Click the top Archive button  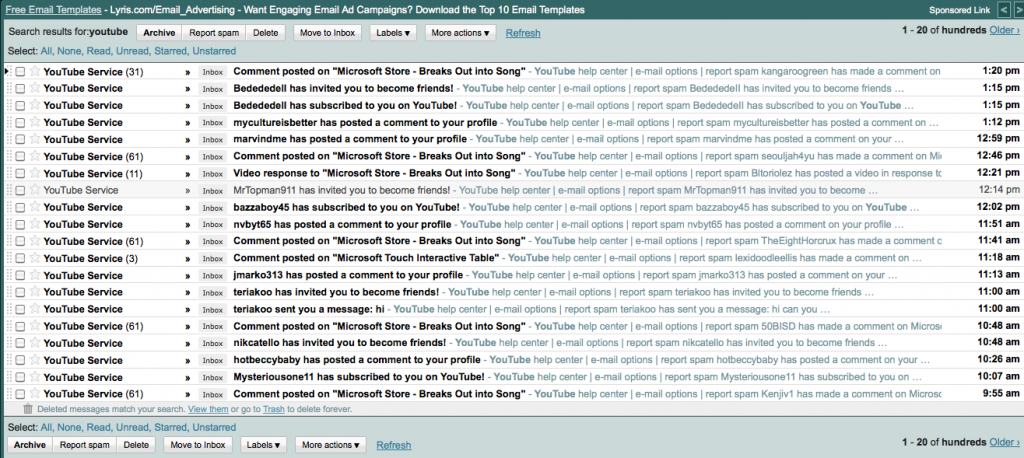(x=158, y=32)
